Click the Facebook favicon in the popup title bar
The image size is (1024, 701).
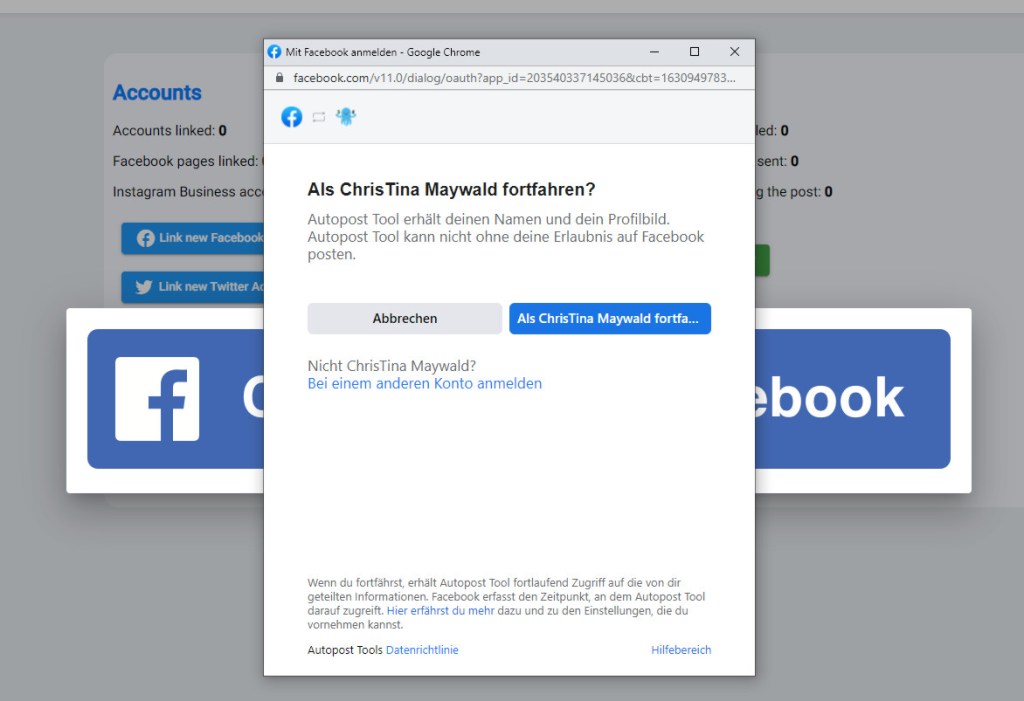coord(274,52)
